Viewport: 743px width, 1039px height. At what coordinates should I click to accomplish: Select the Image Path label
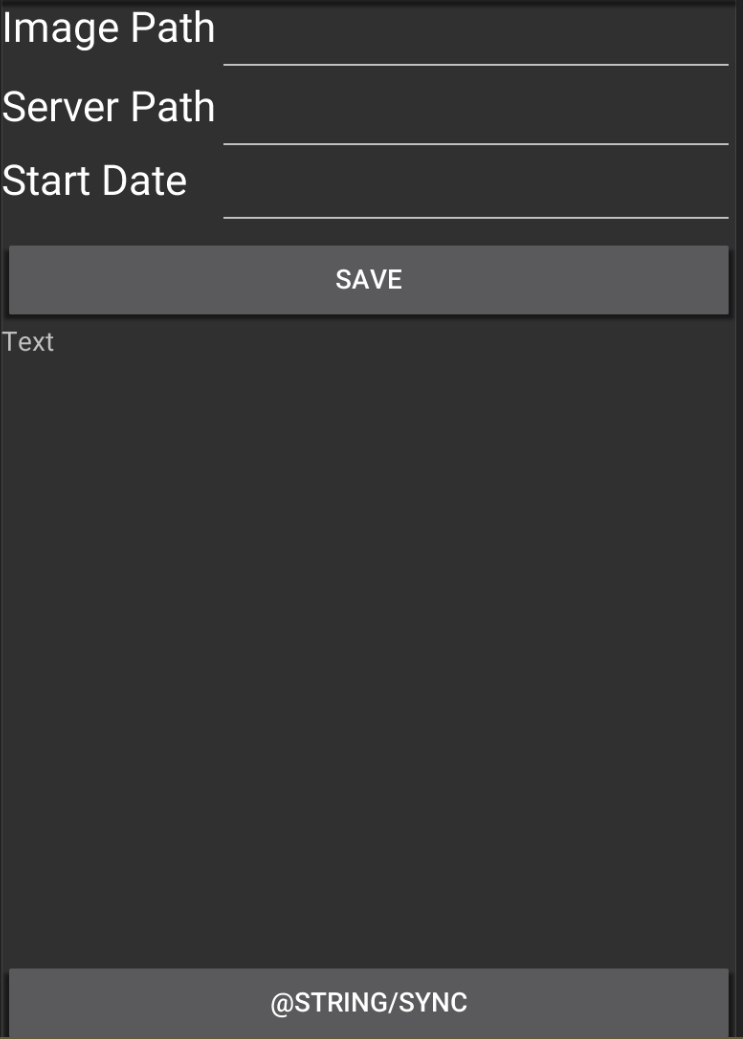tap(106, 30)
